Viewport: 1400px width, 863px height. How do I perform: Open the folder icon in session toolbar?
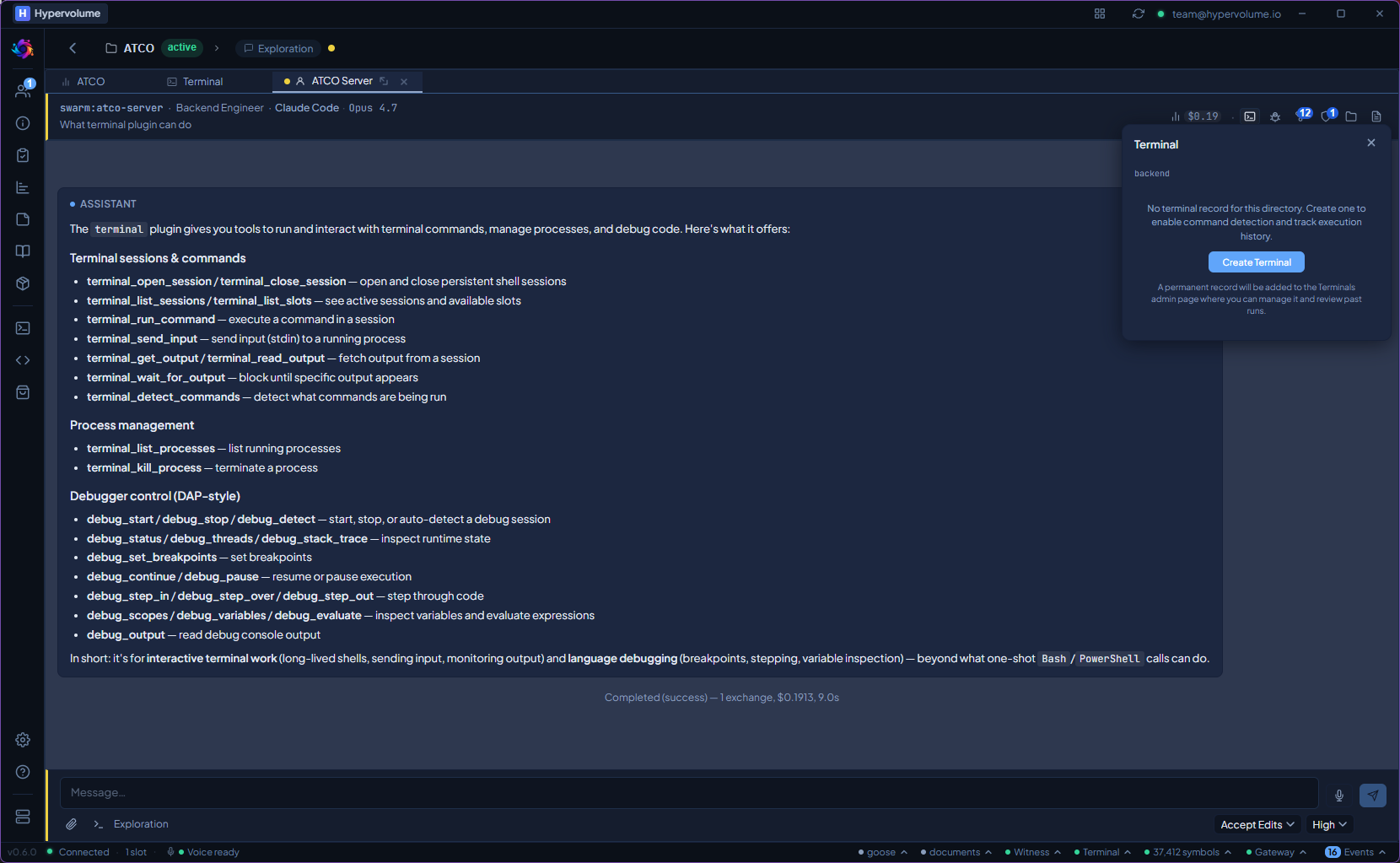point(1351,116)
